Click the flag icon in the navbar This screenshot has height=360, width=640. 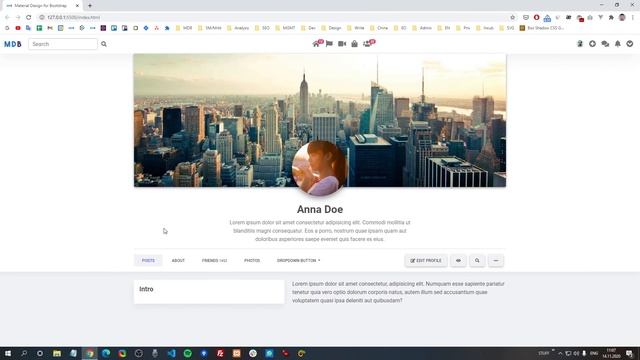tap(329, 44)
